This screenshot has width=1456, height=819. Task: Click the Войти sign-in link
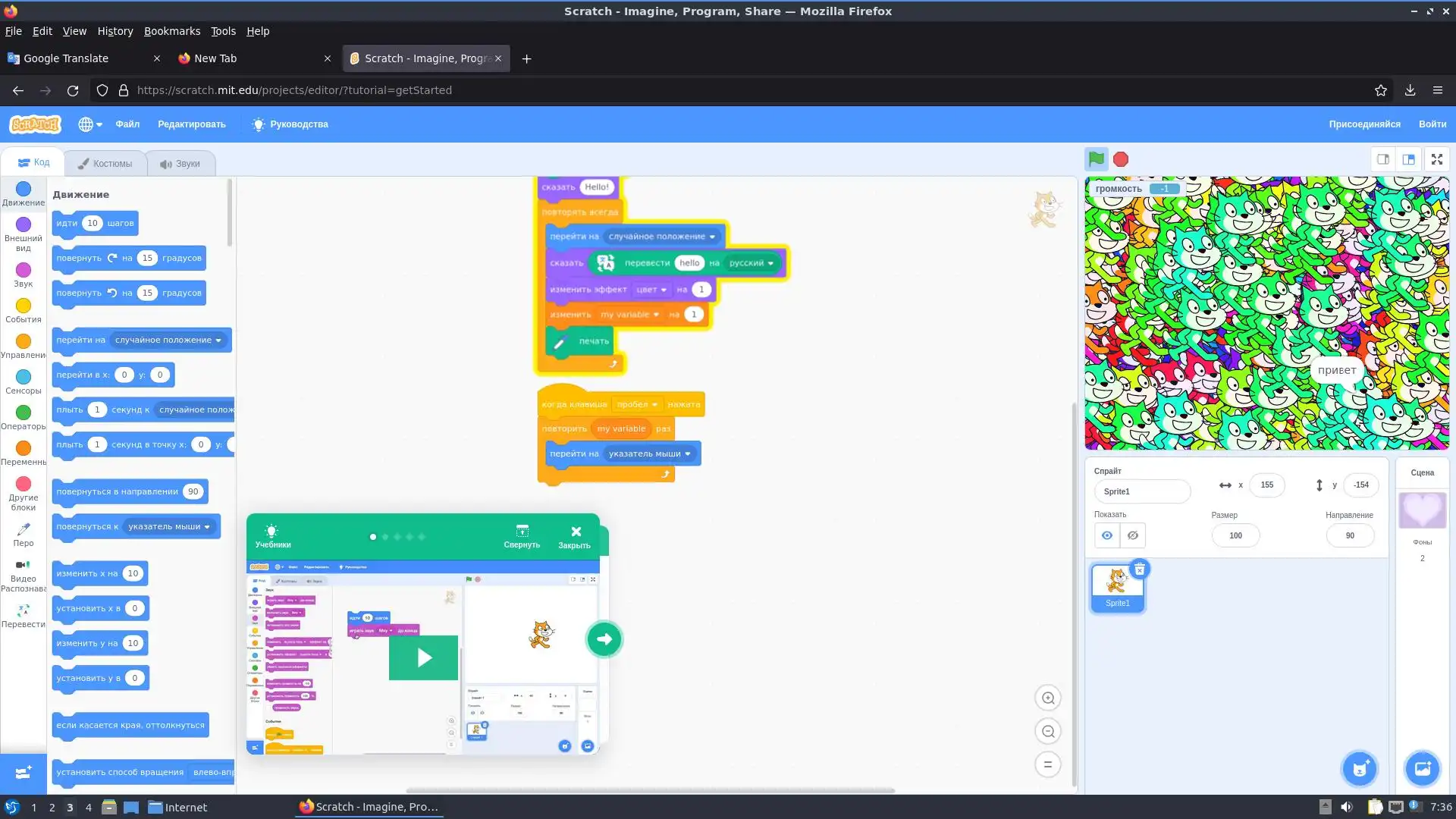(x=1432, y=124)
